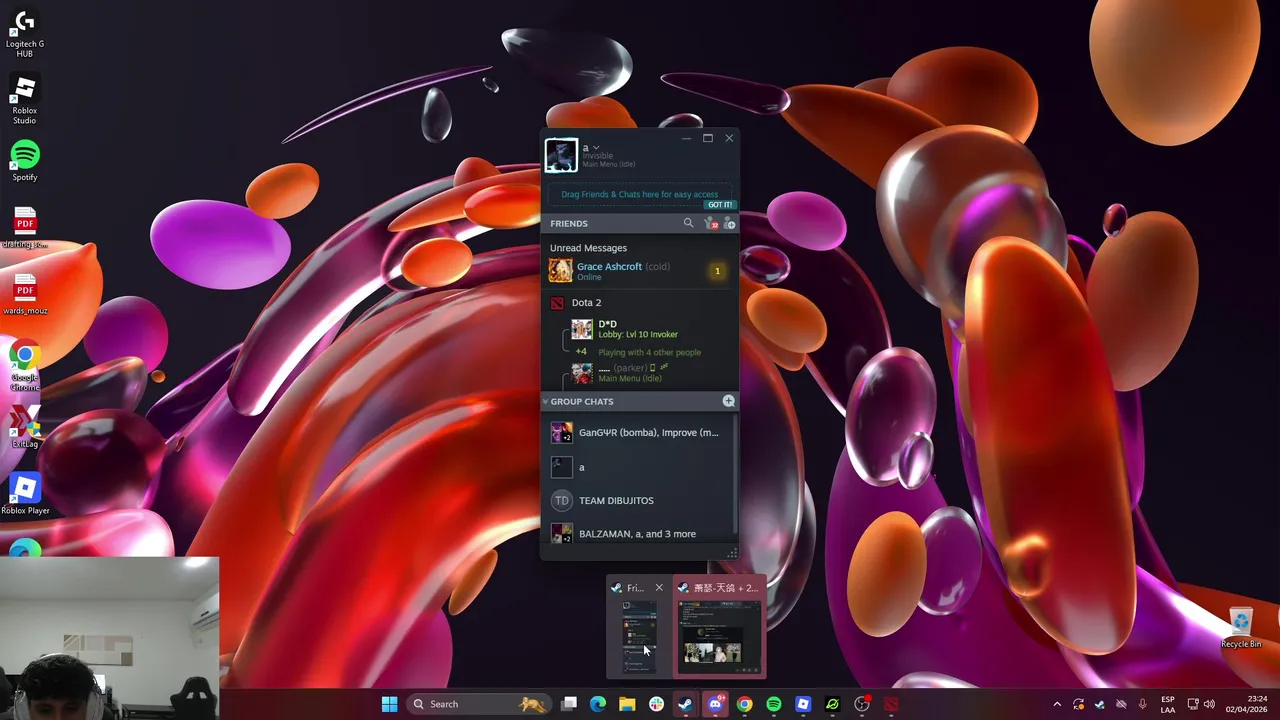Click the Friends window taskbar preview thumbnail
Screen dimensions: 1280x720
(639, 636)
